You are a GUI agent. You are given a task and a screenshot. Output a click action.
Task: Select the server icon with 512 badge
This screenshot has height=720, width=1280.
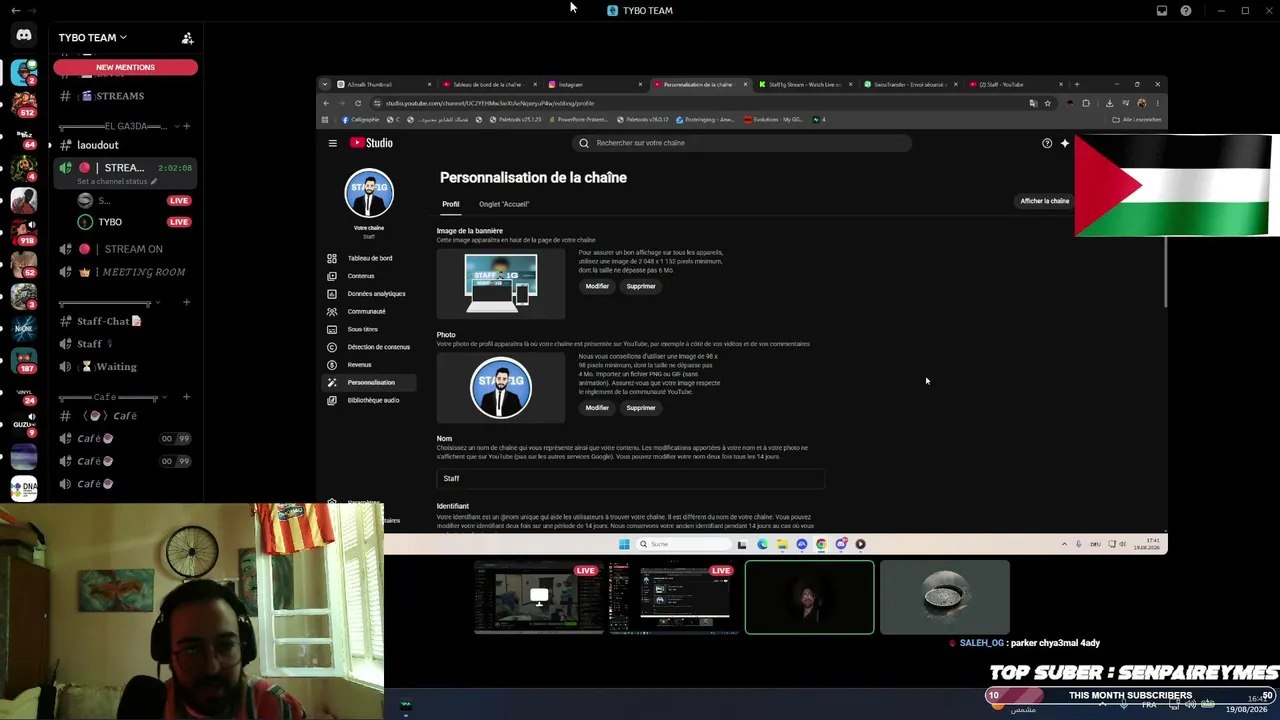click(24, 103)
